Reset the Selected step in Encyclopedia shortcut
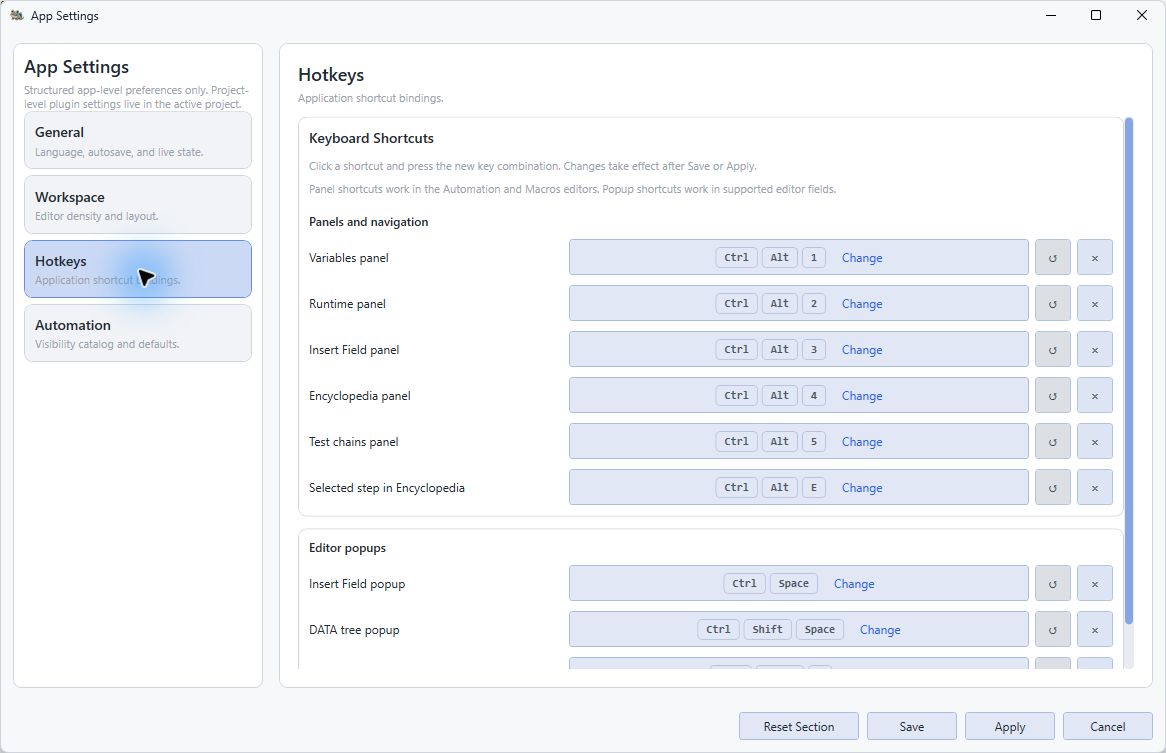This screenshot has height=753, width=1166. coord(1052,488)
